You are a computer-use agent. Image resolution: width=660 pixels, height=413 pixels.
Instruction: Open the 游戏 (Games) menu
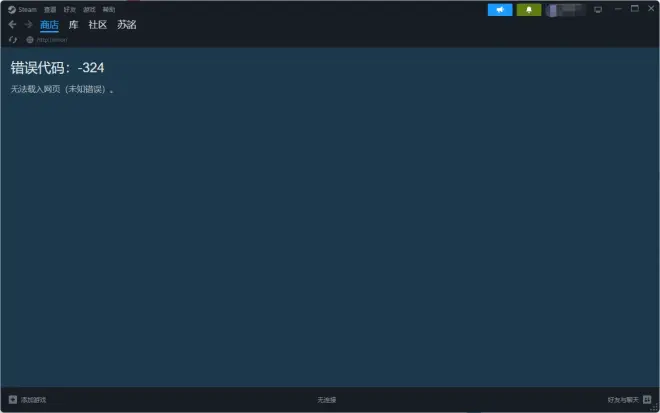click(89, 9)
